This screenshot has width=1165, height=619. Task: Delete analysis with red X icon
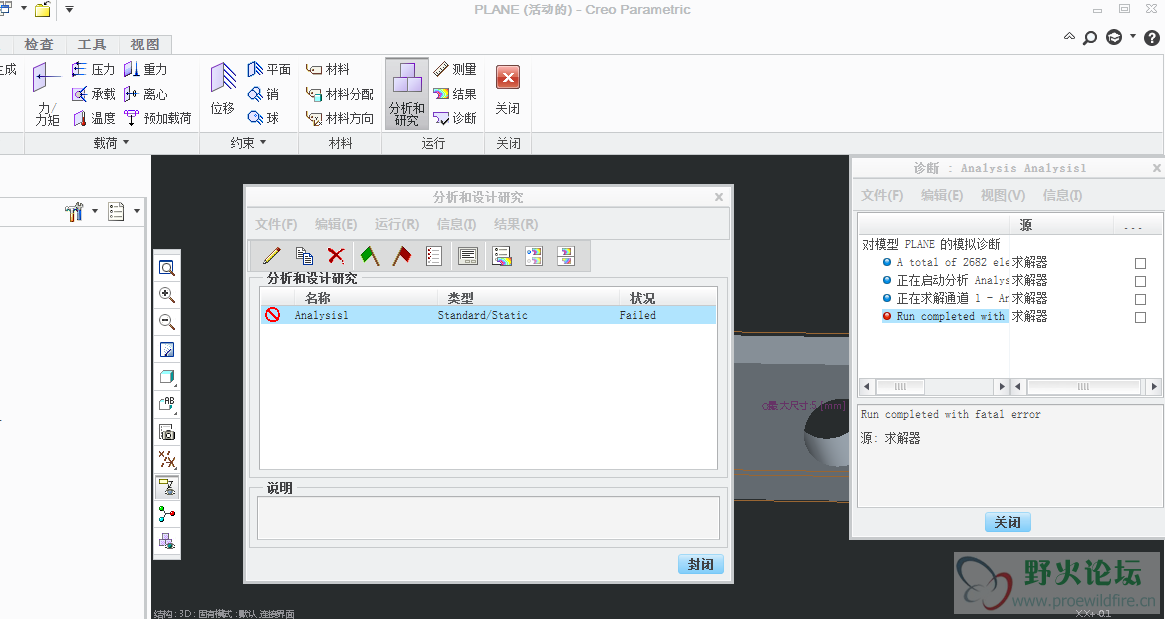336,256
